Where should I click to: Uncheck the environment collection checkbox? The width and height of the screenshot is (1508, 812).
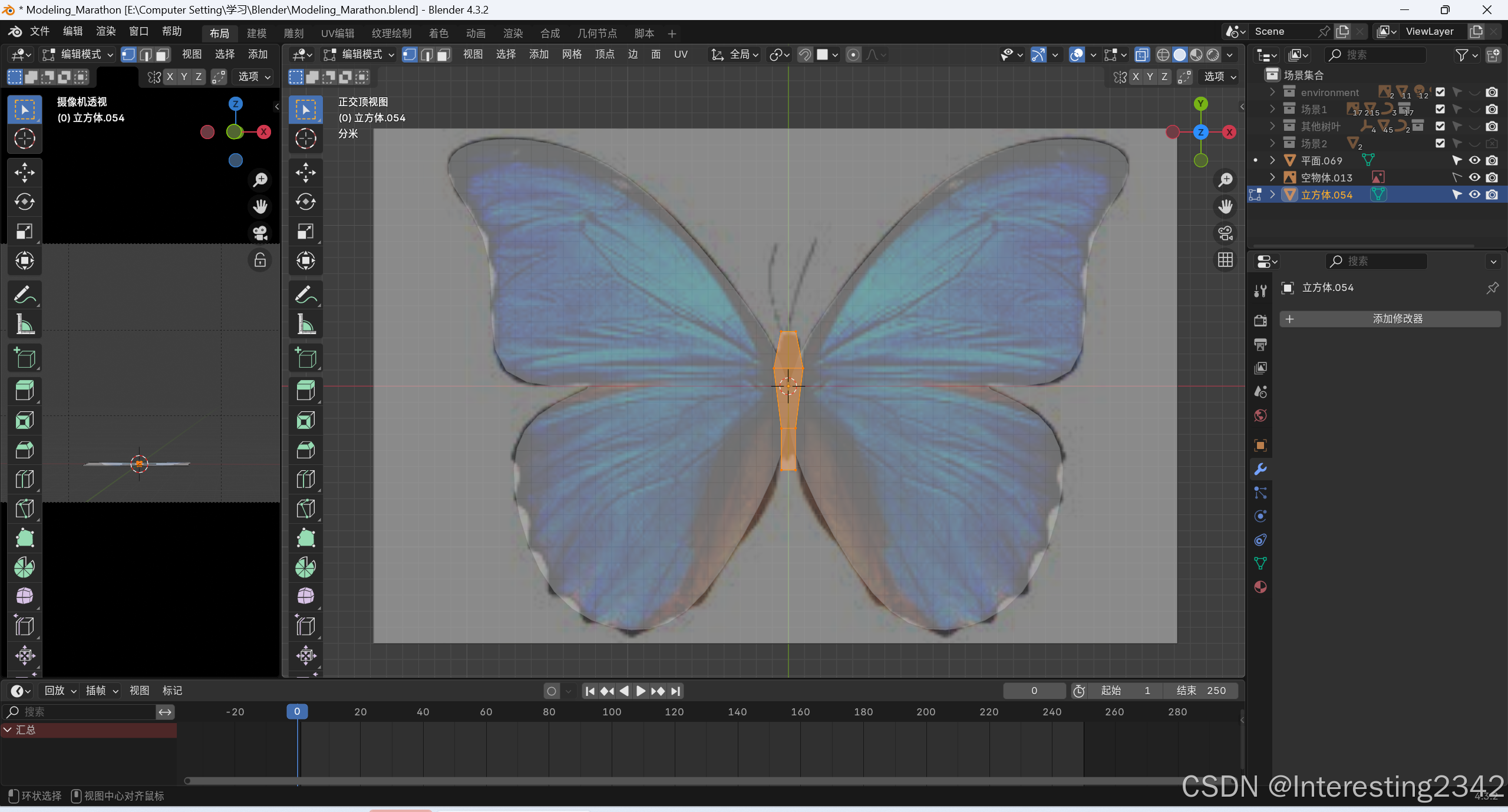(x=1440, y=92)
